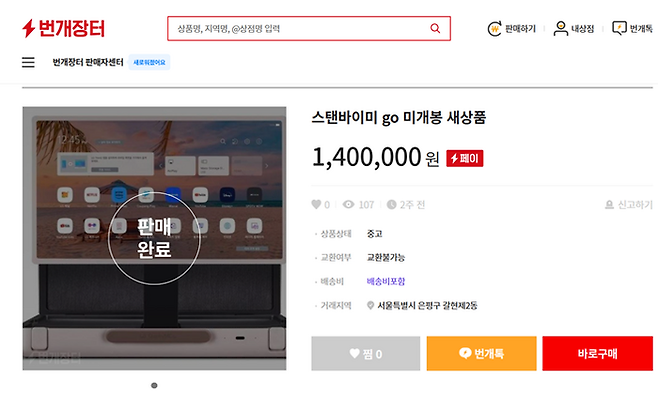Click the 내상점 person icon
658x393 pixels.
click(x=561, y=29)
